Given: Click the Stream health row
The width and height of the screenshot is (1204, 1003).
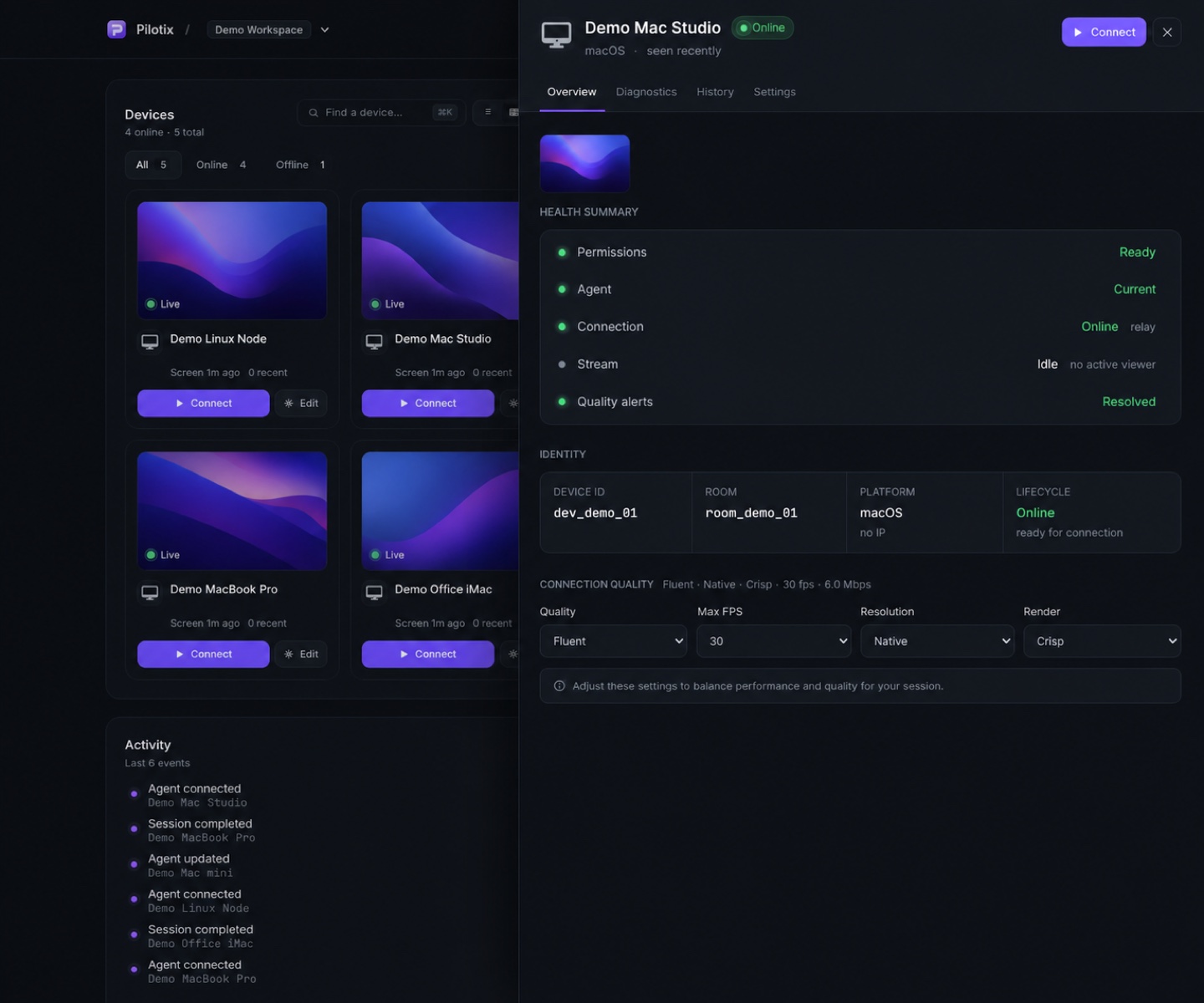Looking at the screenshot, I should pyautogui.click(x=860, y=364).
